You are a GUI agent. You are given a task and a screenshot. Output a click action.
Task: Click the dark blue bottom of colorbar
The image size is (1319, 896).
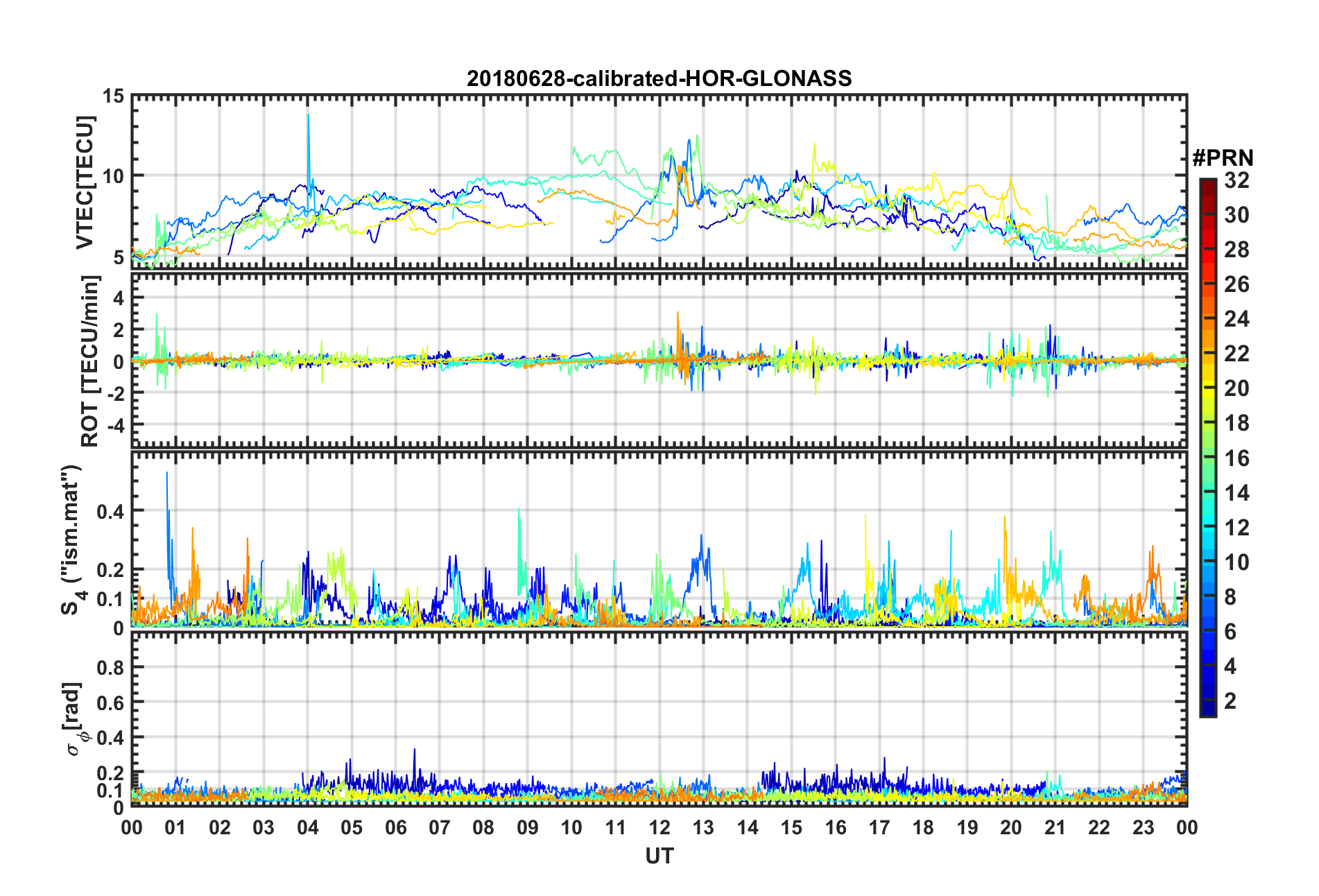pyautogui.click(x=1207, y=710)
